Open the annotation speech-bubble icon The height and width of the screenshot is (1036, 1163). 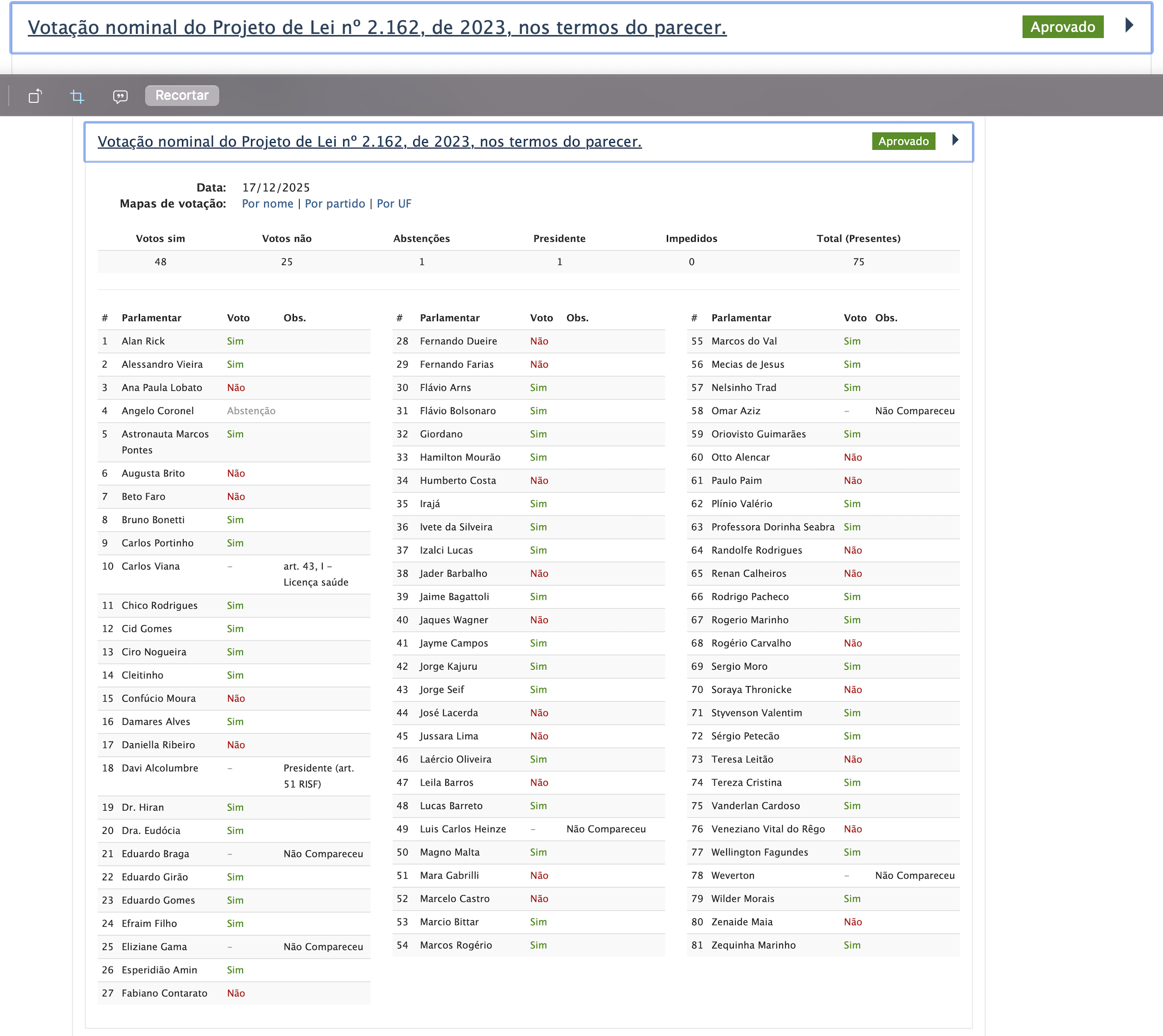click(x=120, y=96)
